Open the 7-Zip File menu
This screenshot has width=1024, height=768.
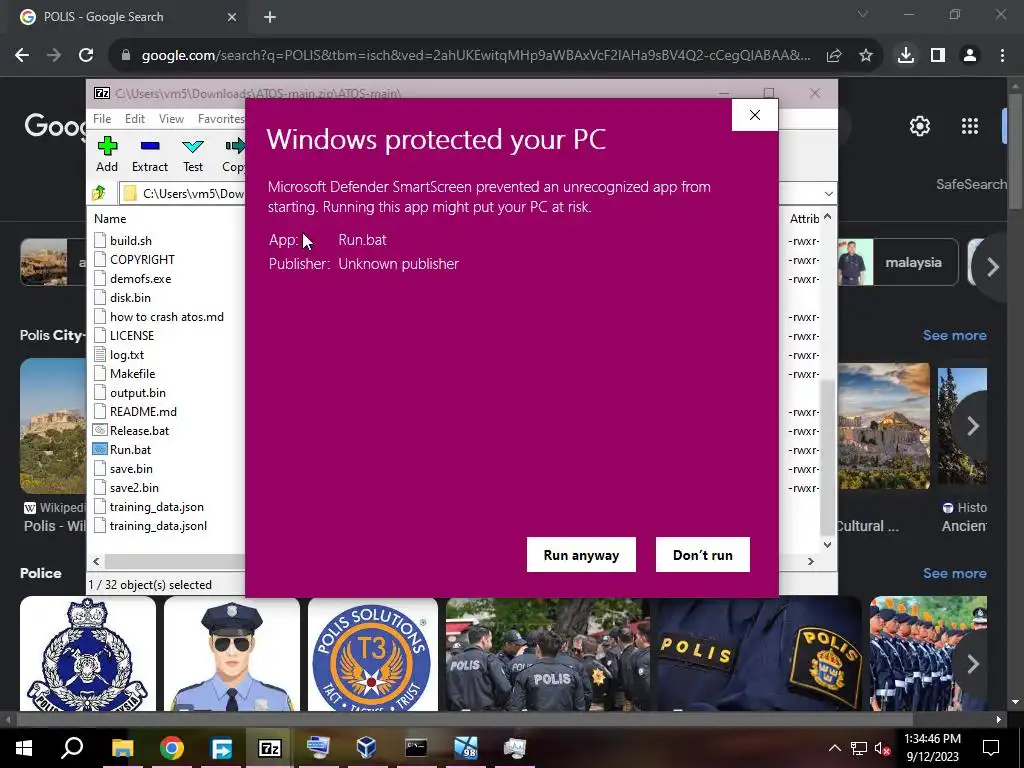[x=102, y=119]
